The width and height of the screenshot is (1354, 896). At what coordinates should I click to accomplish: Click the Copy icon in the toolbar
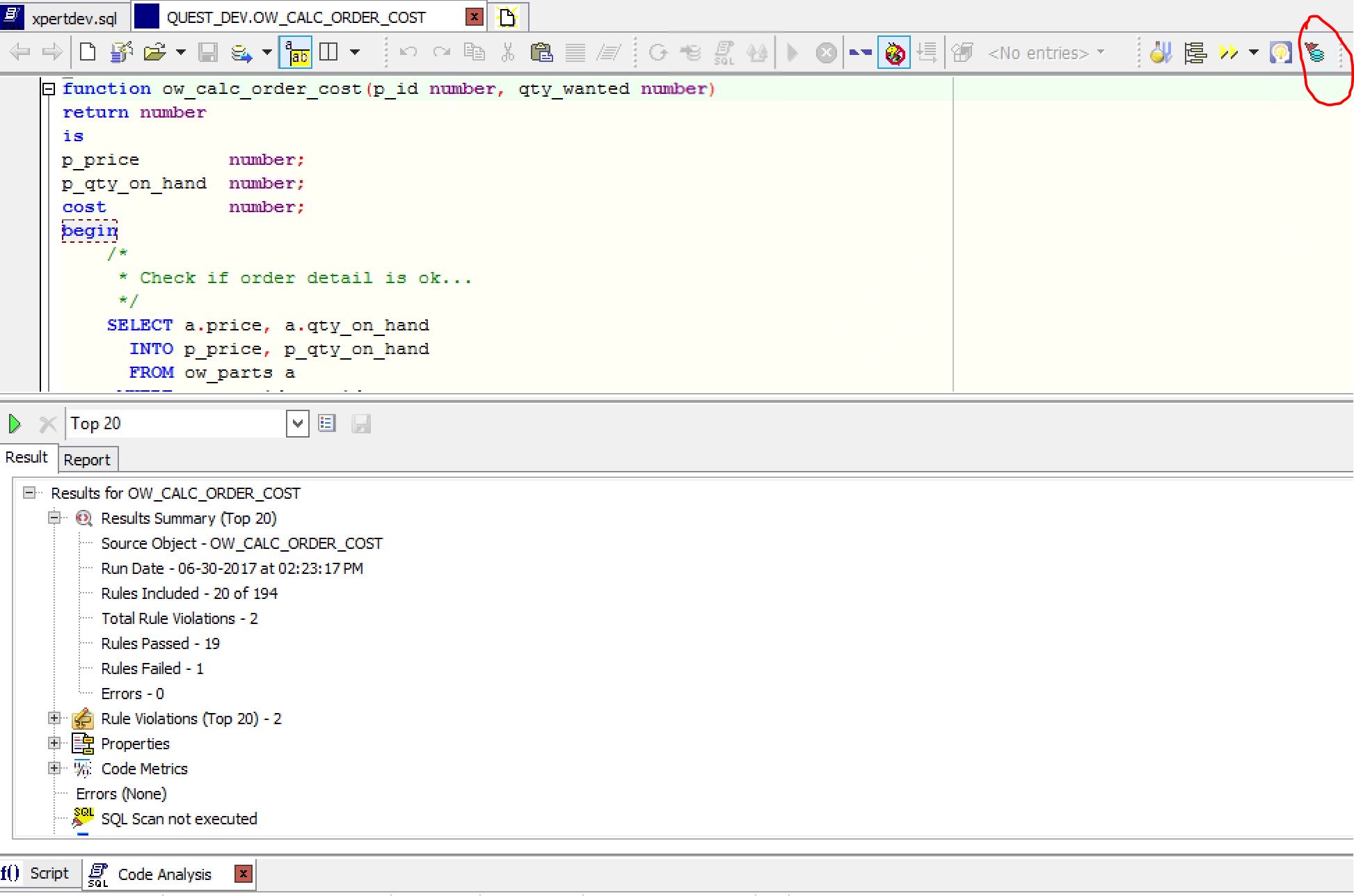point(475,52)
